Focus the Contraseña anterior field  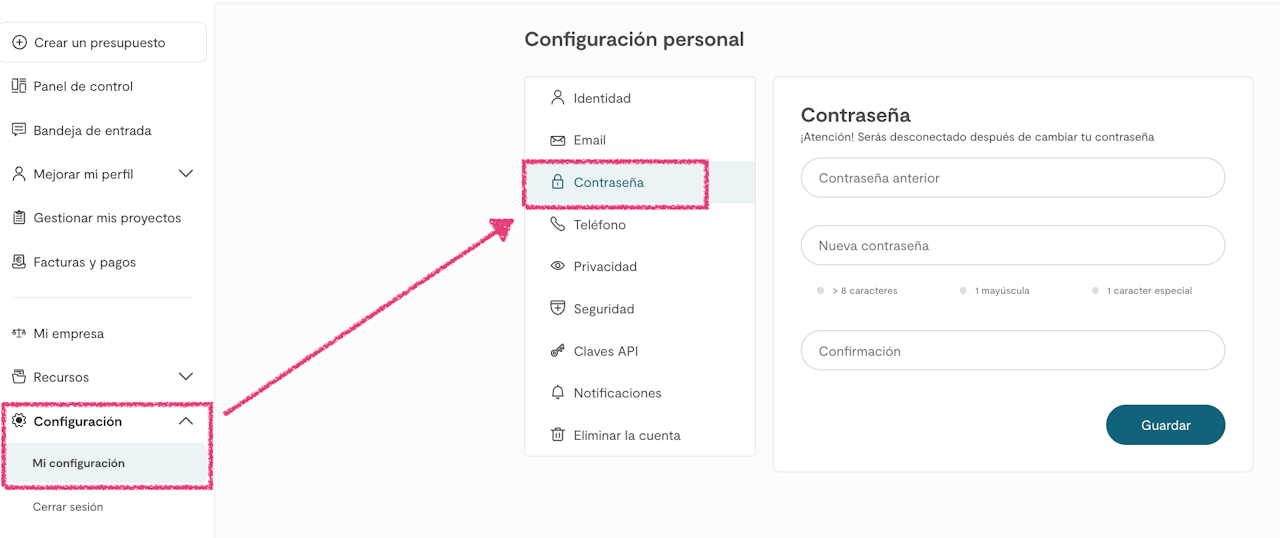1012,178
